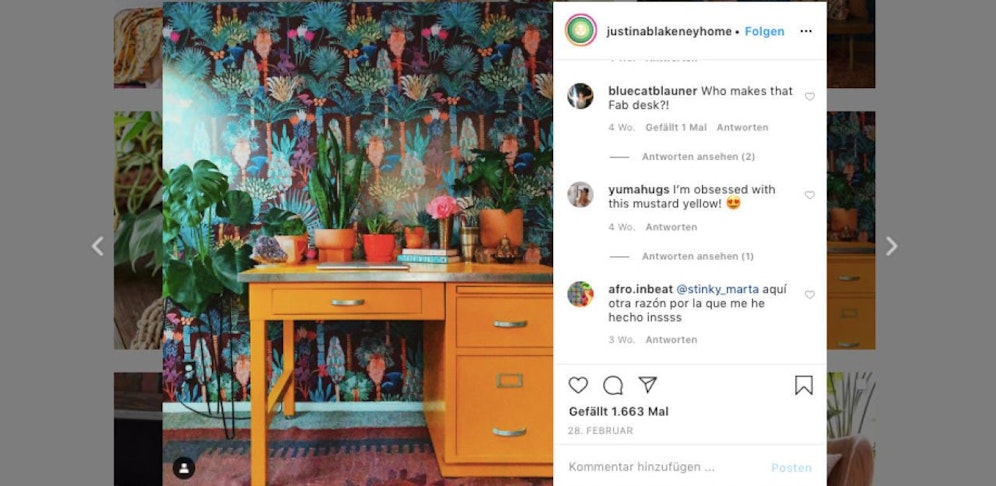The height and width of the screenshot is (486, 996).
Task: Open justinablakeneyhome profile avatar
Action: click(x=581, y=30)
